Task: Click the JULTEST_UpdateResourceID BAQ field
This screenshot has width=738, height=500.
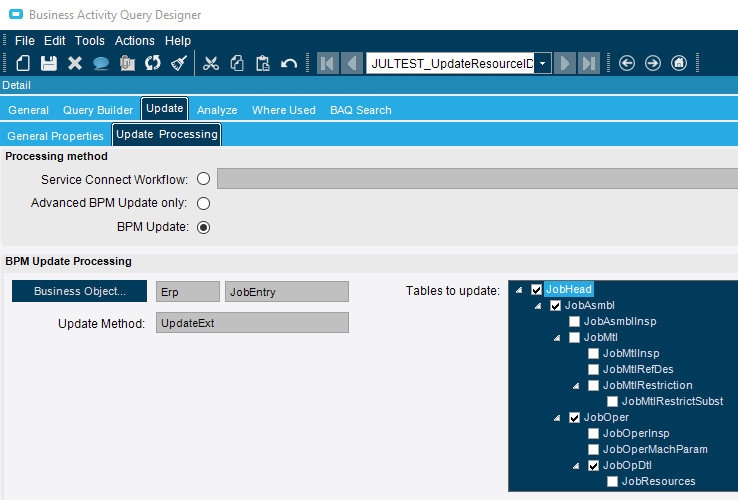Action: pyautogui.click(x=450, y=63)
